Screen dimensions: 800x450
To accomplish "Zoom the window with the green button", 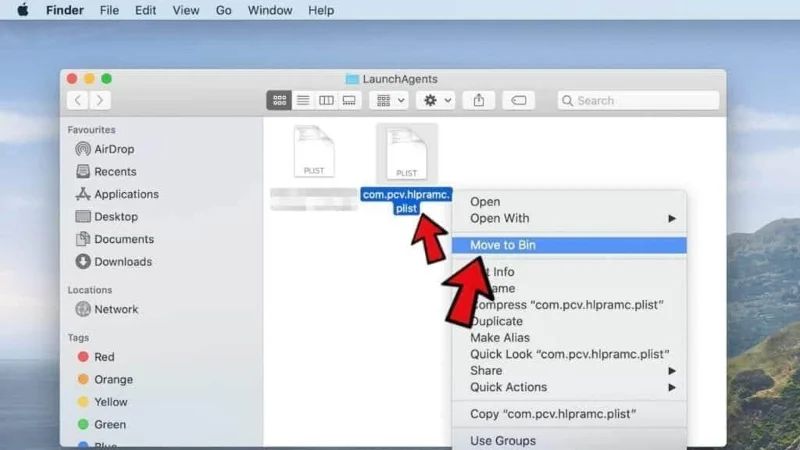I will [106, 79].
